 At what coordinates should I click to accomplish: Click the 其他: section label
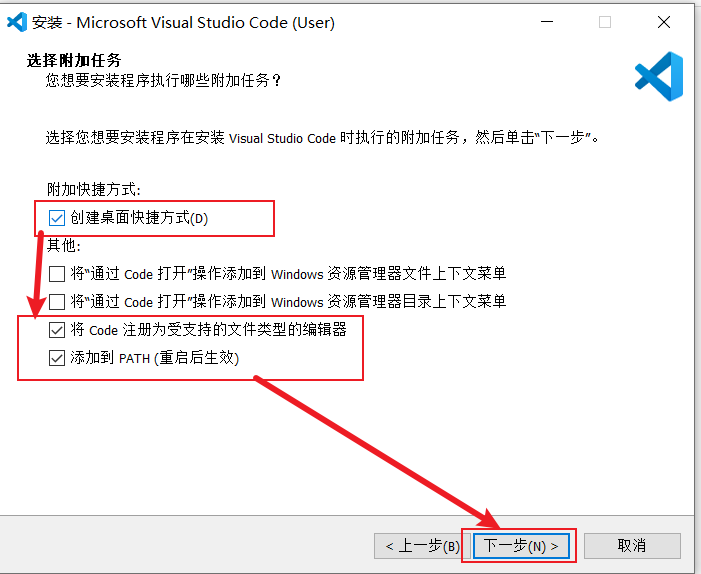coord(64,245)
